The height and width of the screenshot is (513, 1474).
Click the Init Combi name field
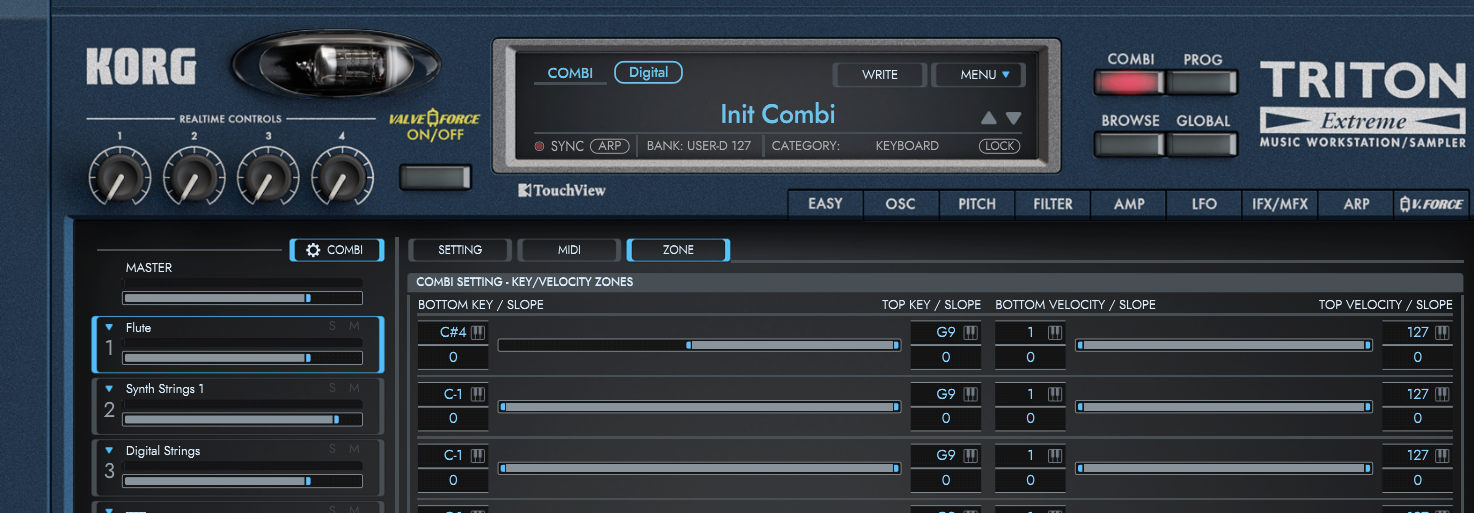pos(778,114)
